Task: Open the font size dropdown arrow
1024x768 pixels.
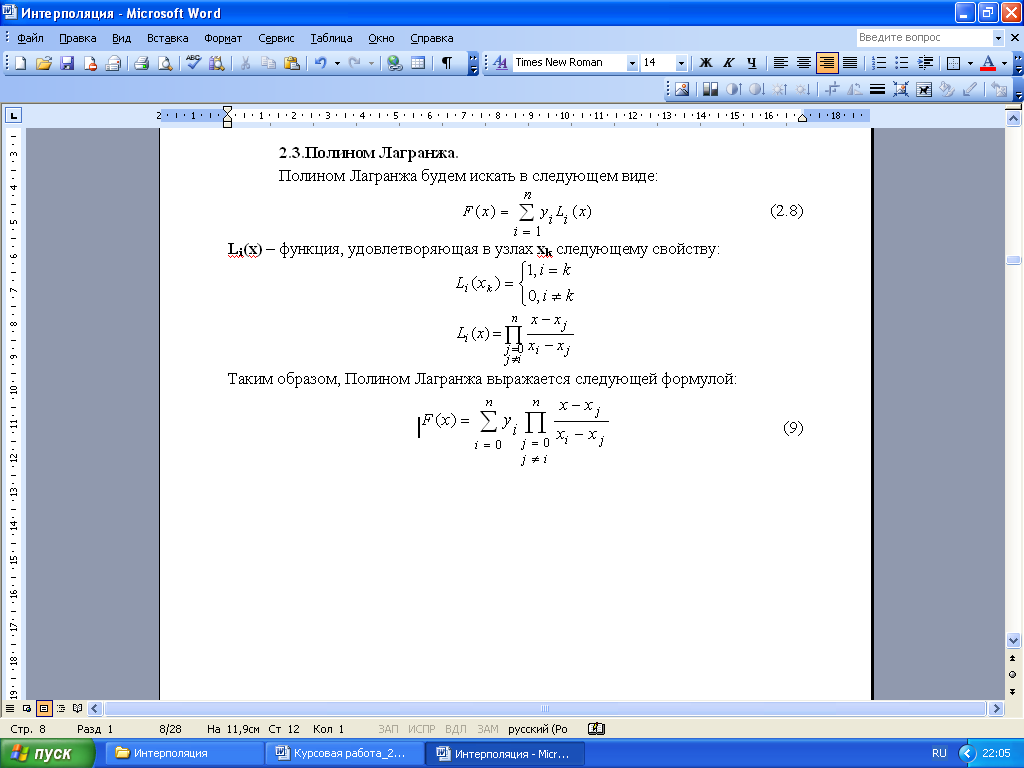Action: [x=681, y=63]
